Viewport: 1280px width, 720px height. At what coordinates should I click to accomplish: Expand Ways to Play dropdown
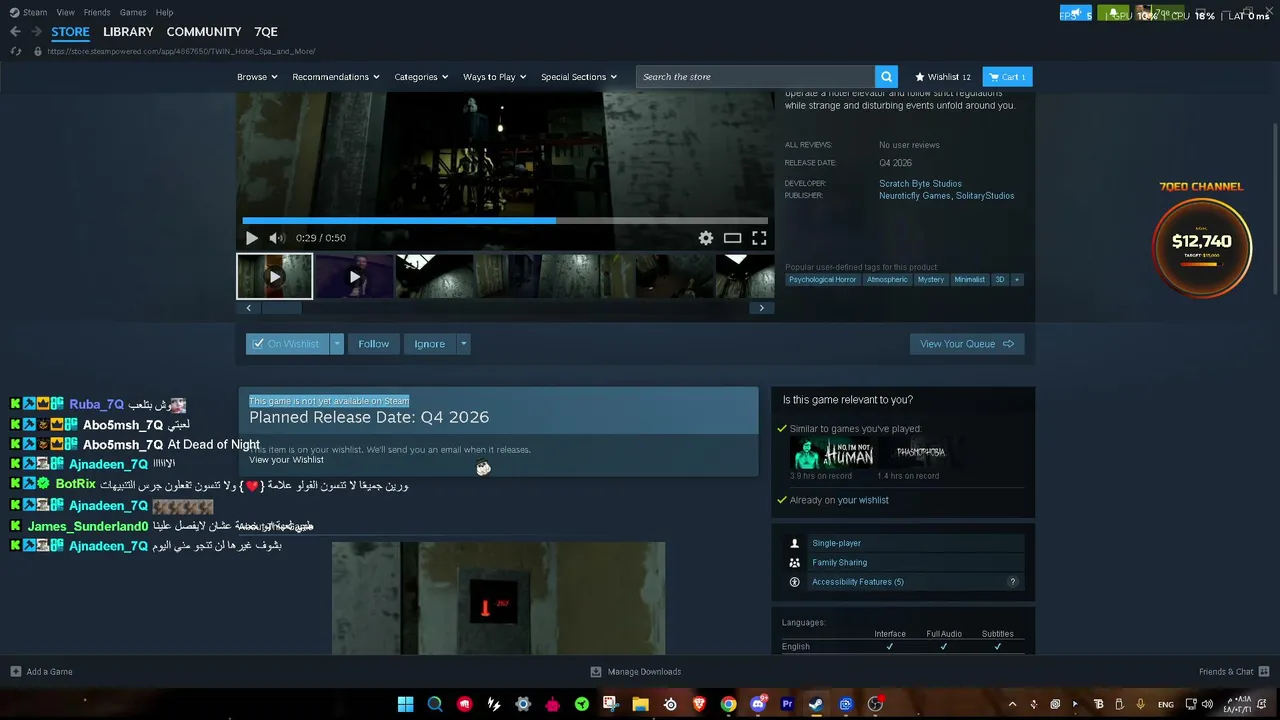pyautogui.click(x=495, y=77)
